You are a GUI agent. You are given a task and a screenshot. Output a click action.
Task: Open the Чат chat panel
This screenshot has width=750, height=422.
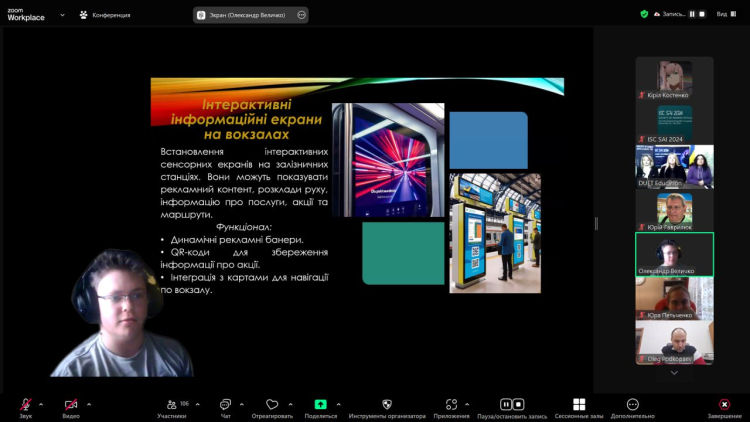225,405
